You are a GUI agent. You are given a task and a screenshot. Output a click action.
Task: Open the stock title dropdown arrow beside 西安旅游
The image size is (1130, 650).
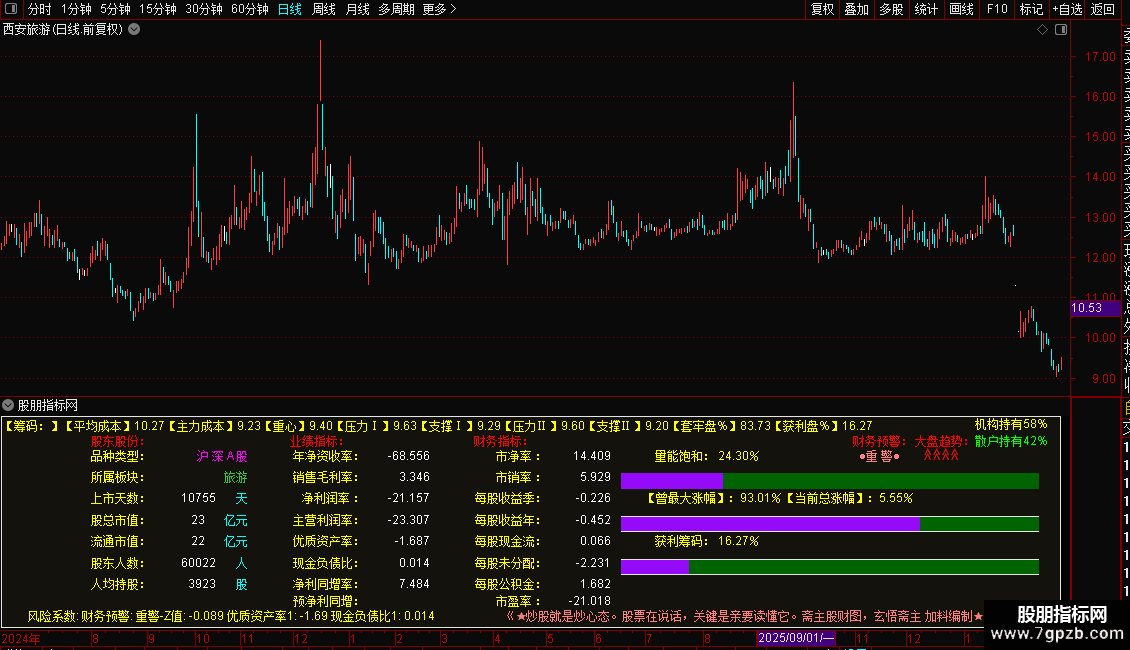pos(134,29)
